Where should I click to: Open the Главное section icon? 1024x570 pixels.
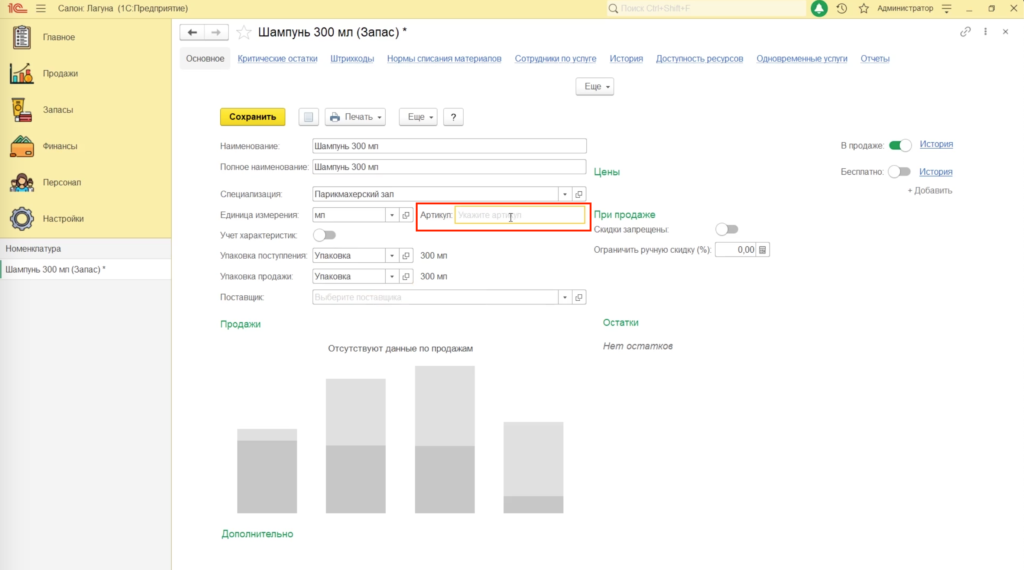click(22, 37)
